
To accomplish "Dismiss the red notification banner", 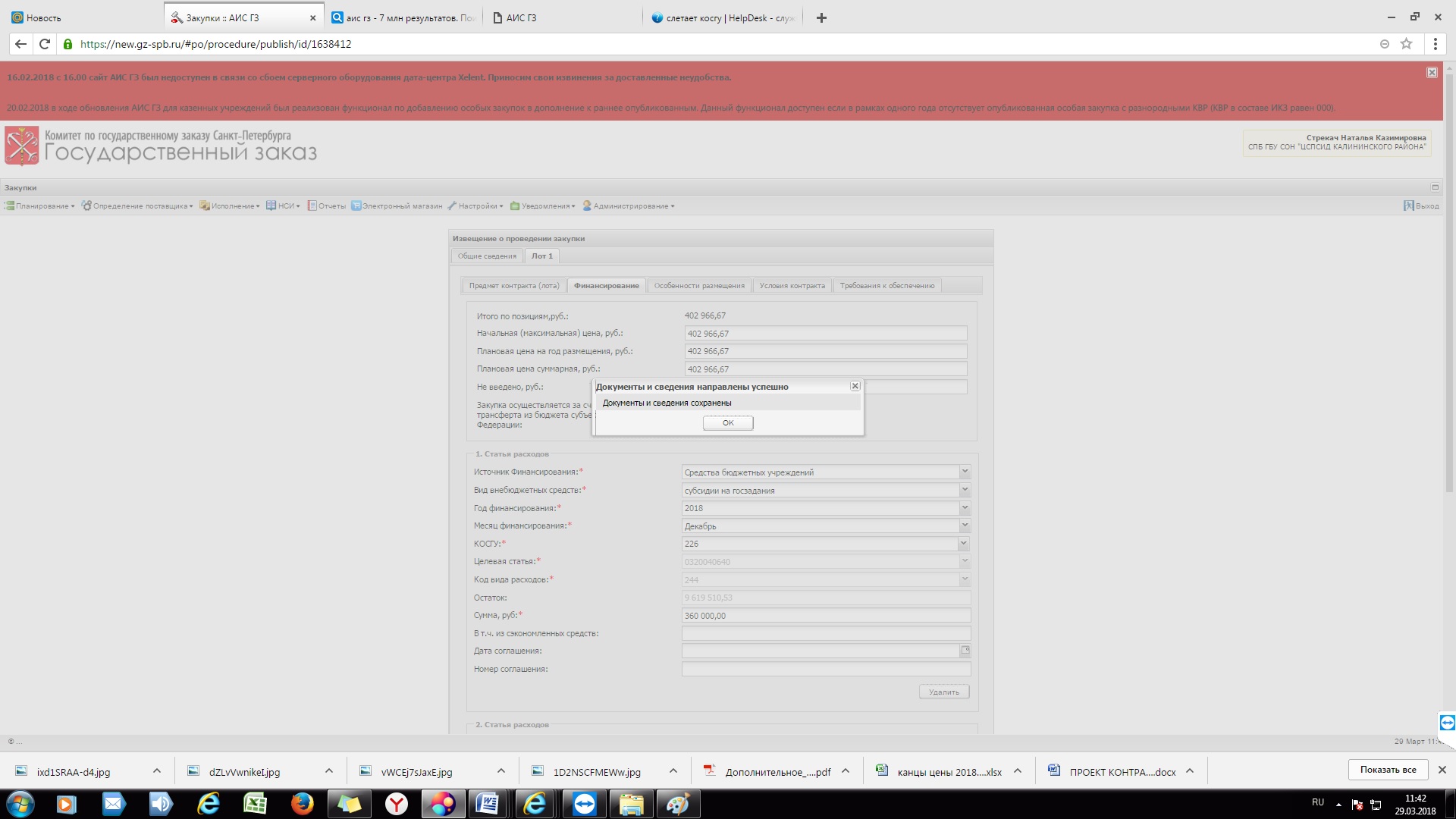I will 1431,73.
